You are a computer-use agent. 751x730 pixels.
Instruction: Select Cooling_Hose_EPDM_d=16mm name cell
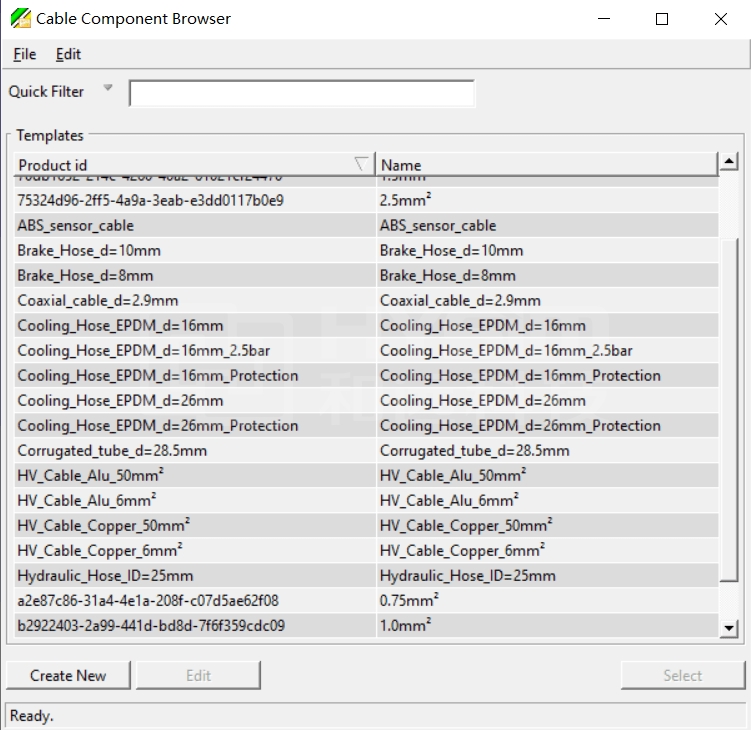[x=547, y=325]
